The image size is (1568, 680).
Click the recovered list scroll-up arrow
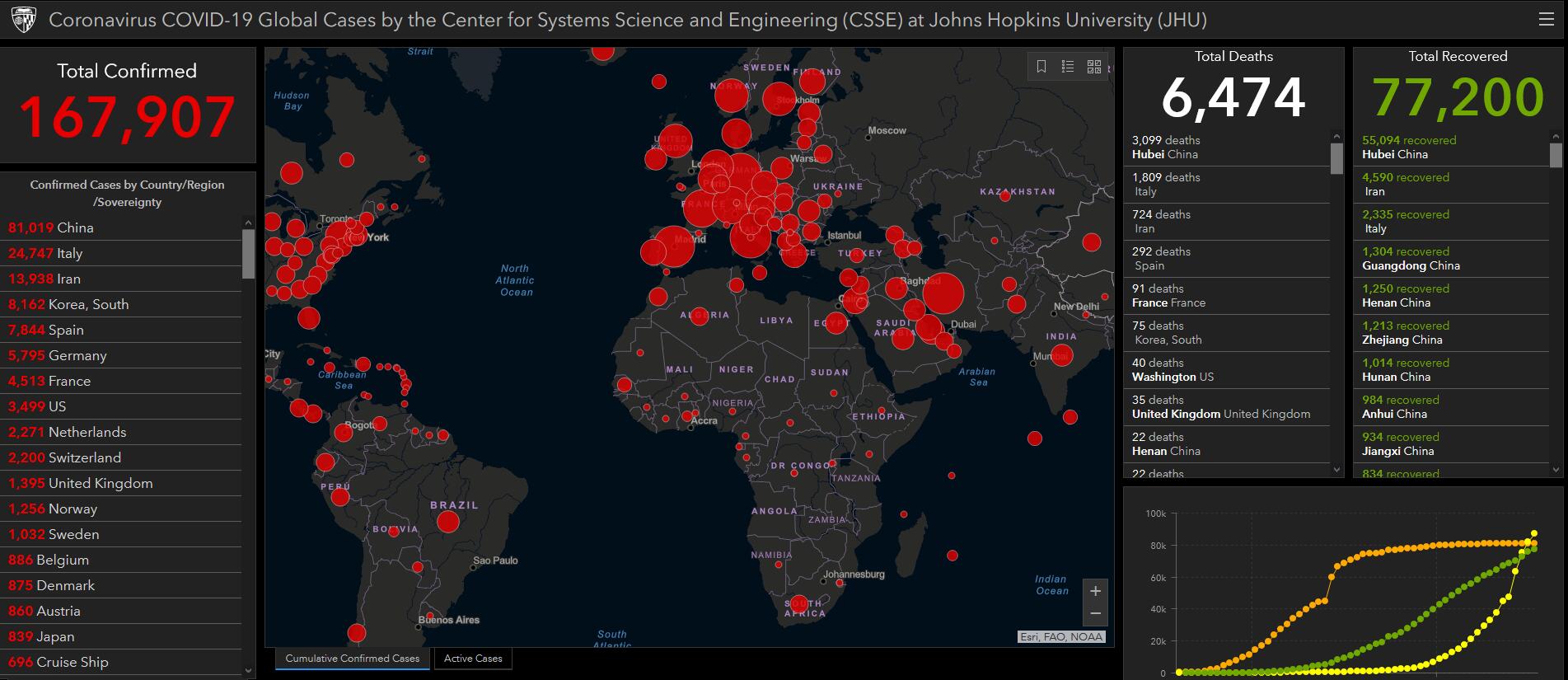(1556, 137)
